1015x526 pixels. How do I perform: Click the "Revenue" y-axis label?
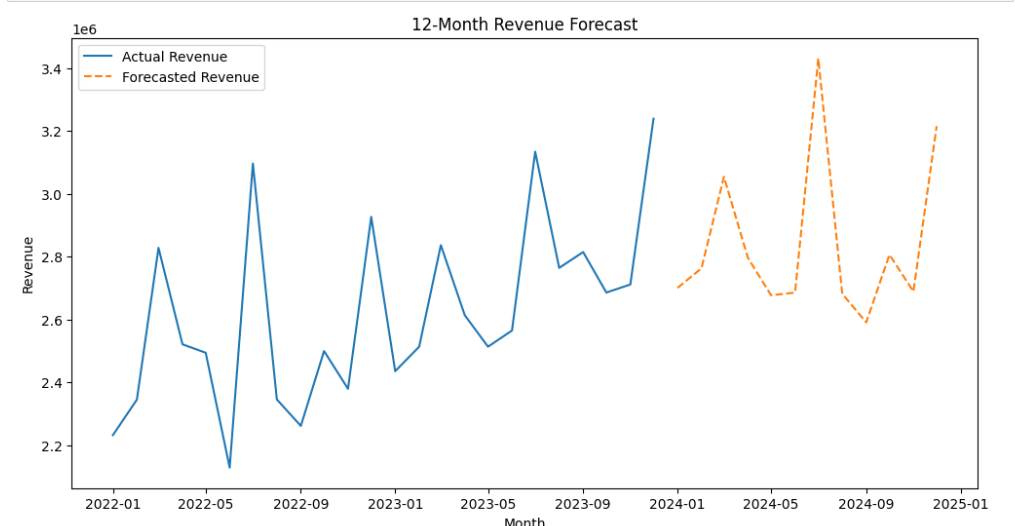28,264
